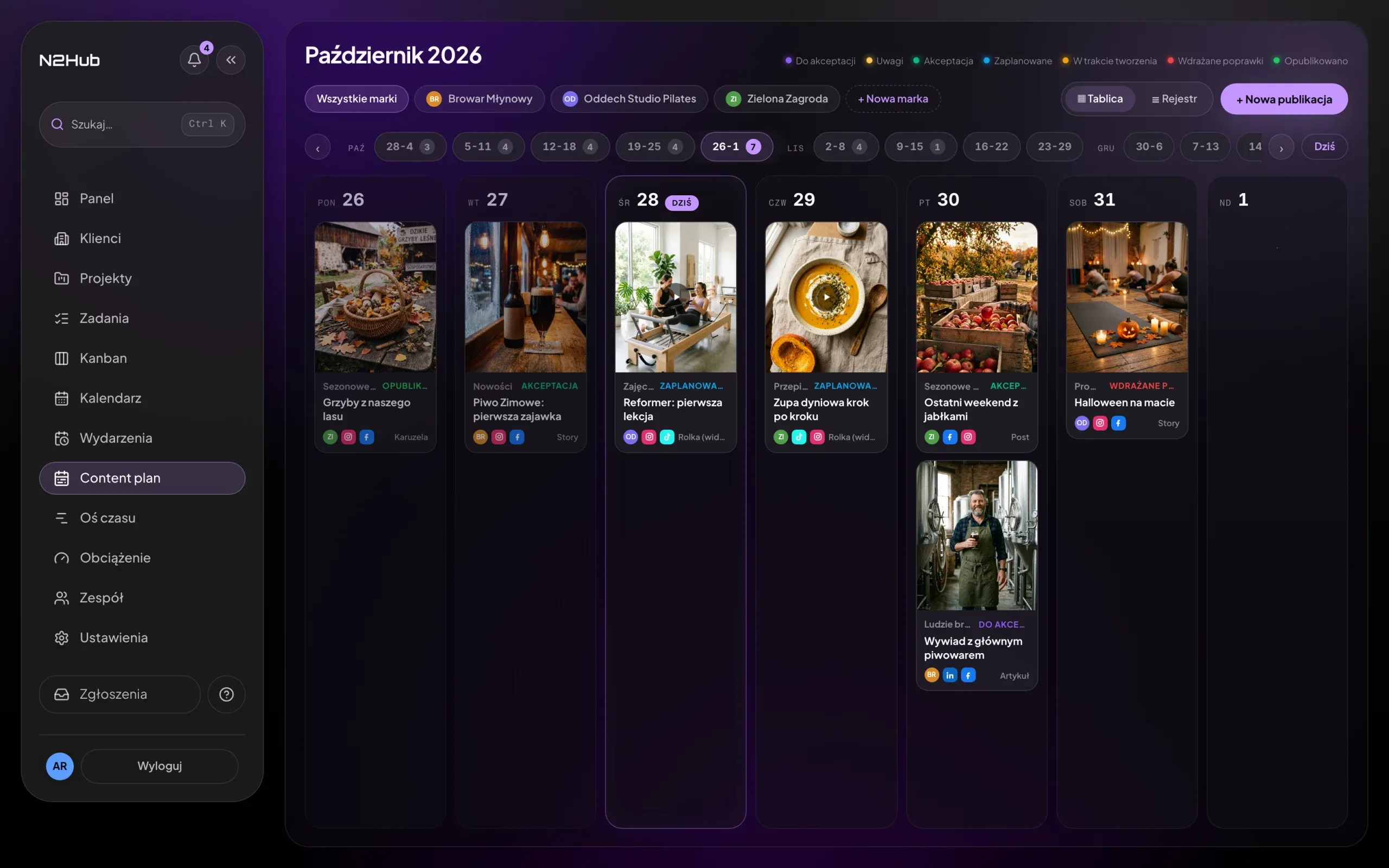1389x868 pixels.
Task: Select week 28-4 tab
Action: tap(410, 147)
